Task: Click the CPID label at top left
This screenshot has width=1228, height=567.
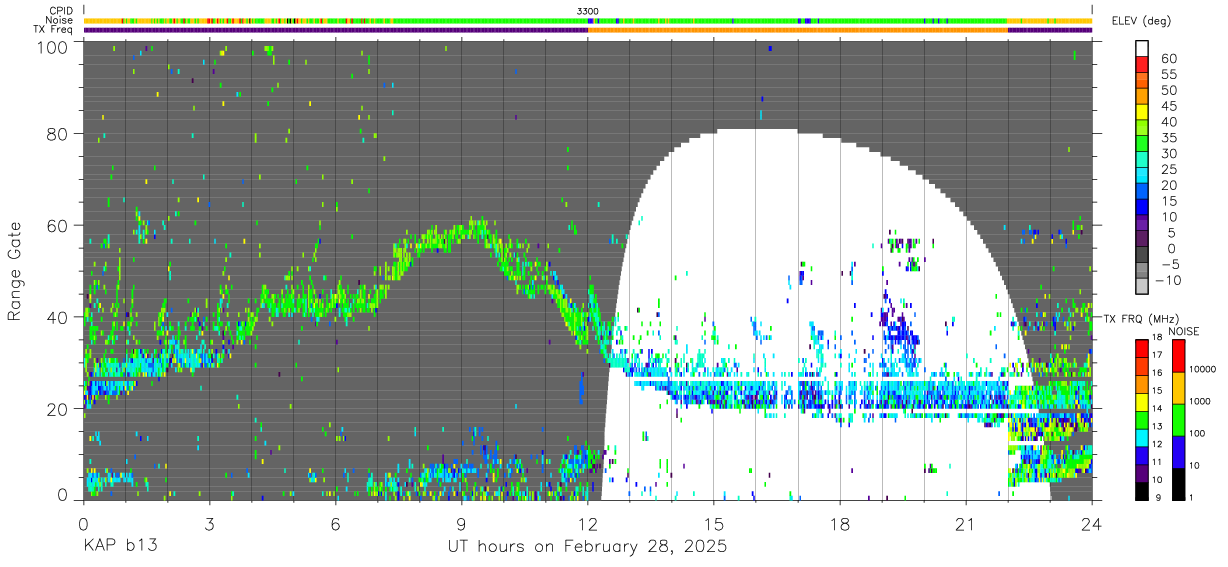Action: click(60, 11)
